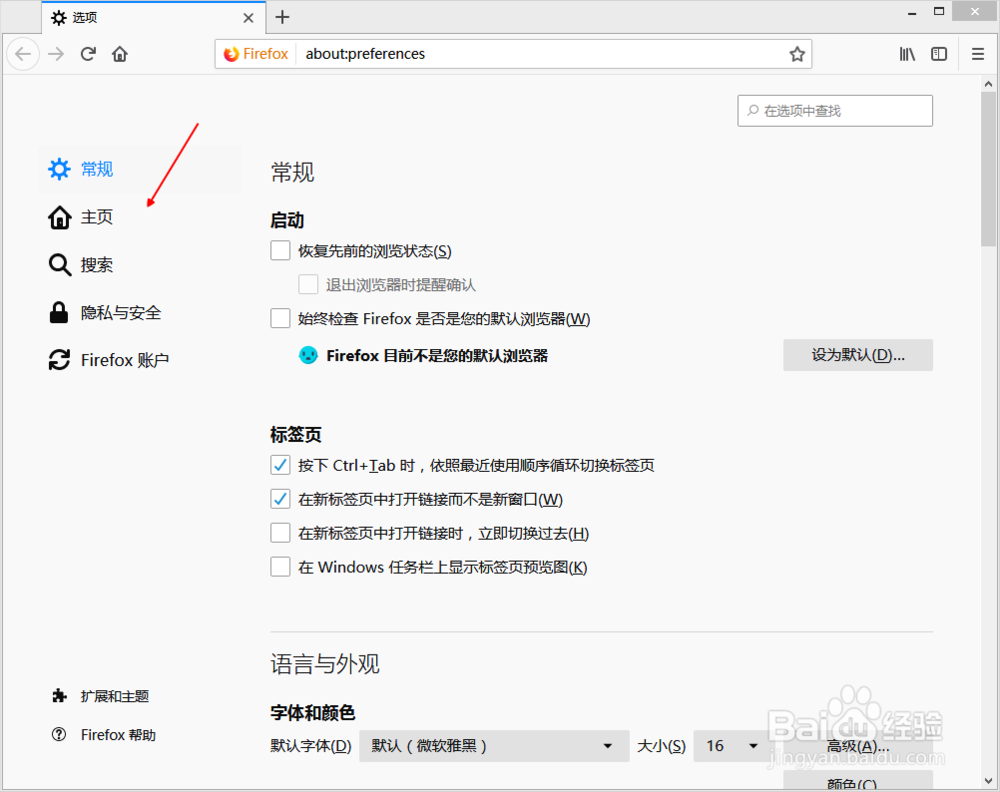Image resolution: width=1000 pixels, height=792 pixels.
Task: Show sidebars with the sidebar icon
Action: point(939,54)
